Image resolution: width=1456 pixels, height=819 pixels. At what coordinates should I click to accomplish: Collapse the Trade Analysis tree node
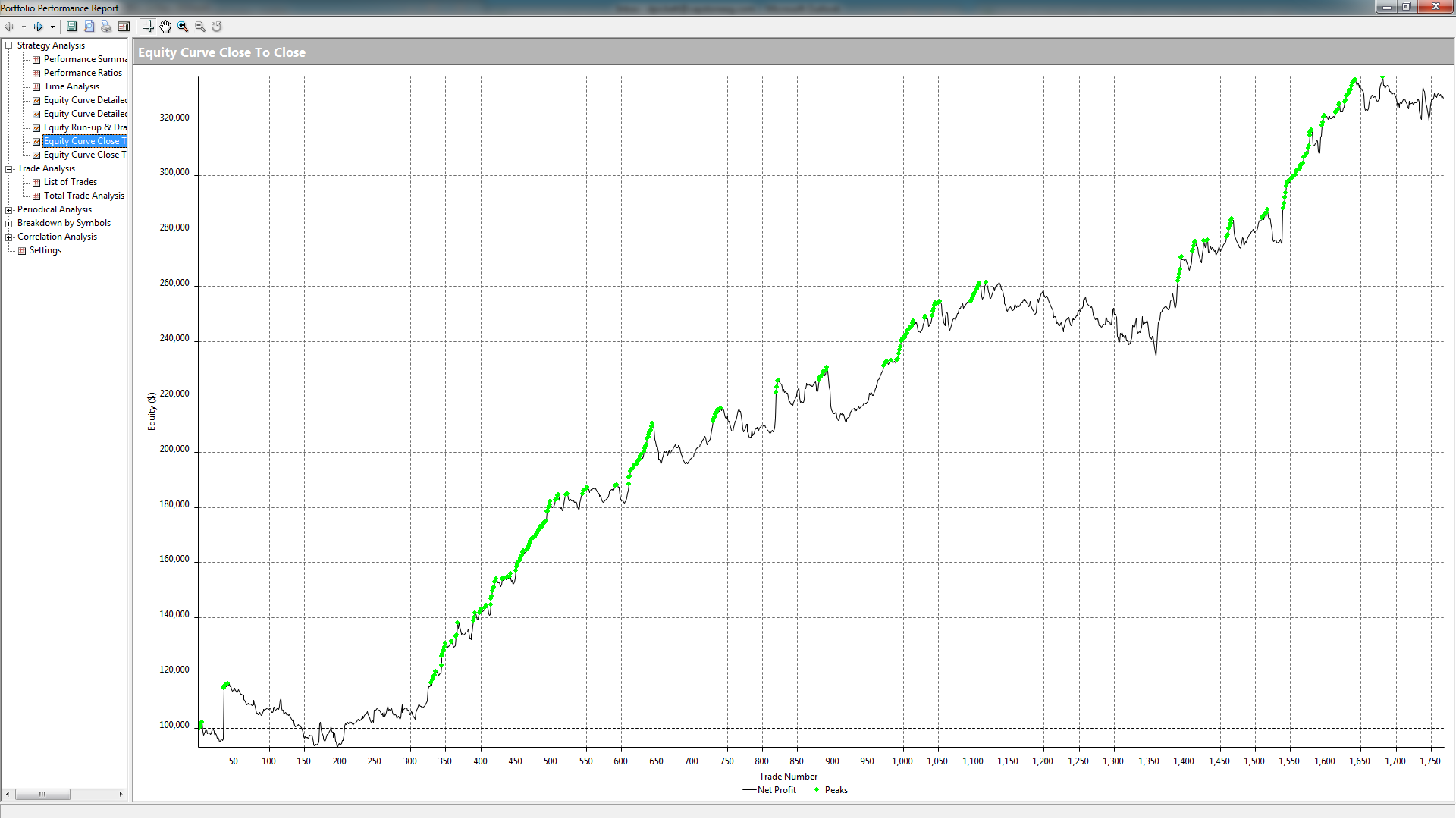pyautogui.click(x=9, y=168)
